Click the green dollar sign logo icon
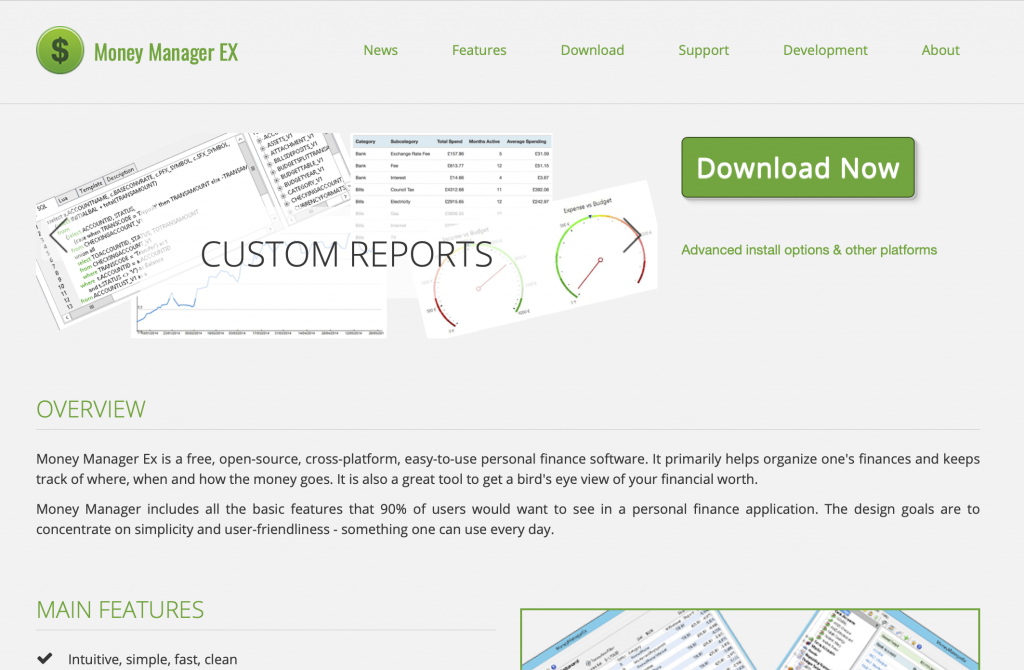1024x670 pixels. click(x=60, y=50)
